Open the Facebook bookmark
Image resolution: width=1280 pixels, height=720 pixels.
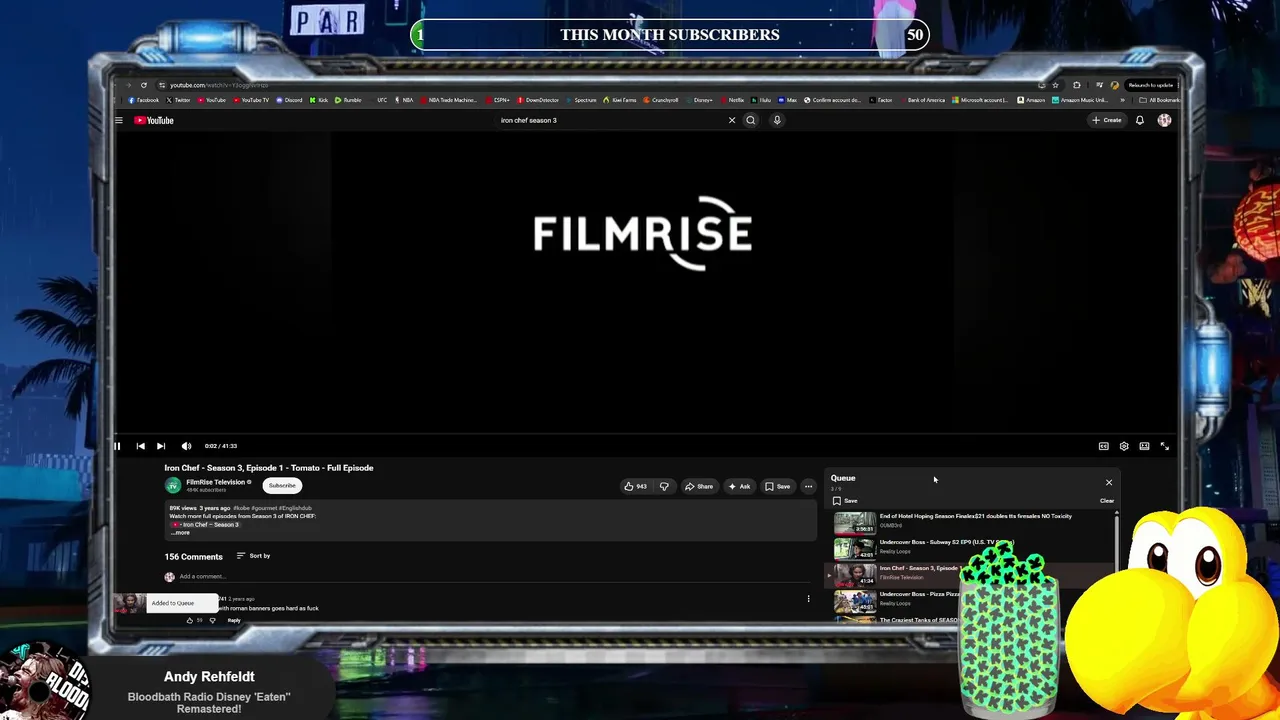click(144, 100)
